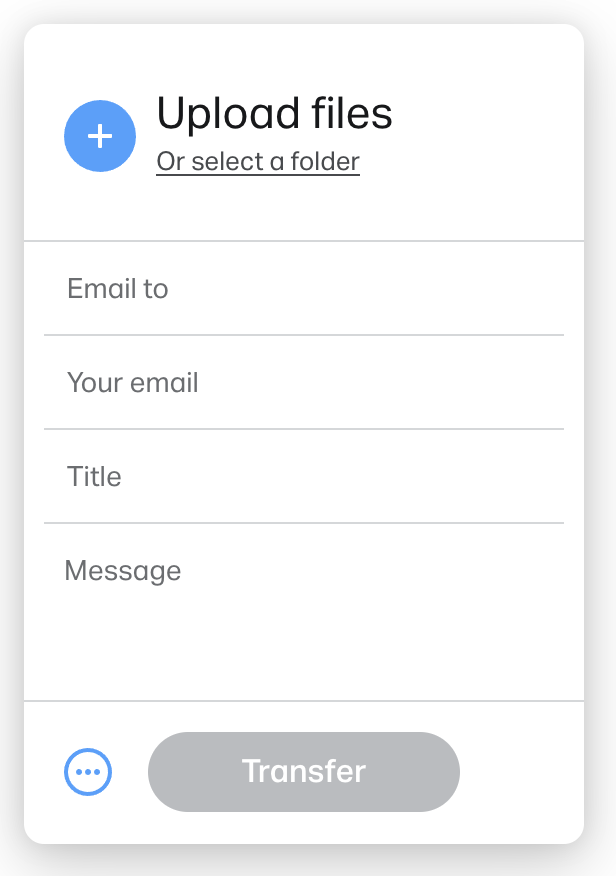Choose a folder instead of files
This screenshot has width=616, height=876.
(x=258, y=162)
